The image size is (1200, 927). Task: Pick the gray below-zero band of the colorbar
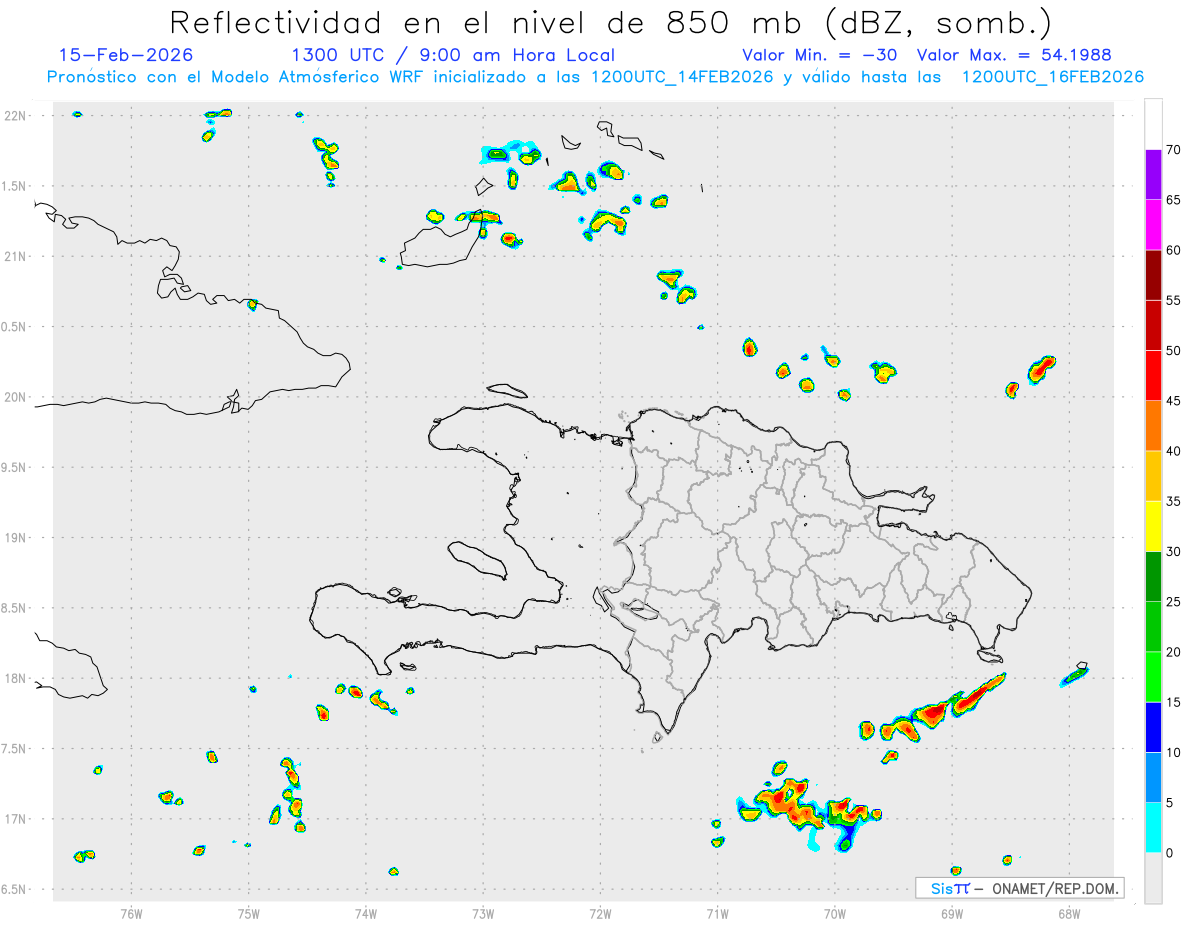1153,878
